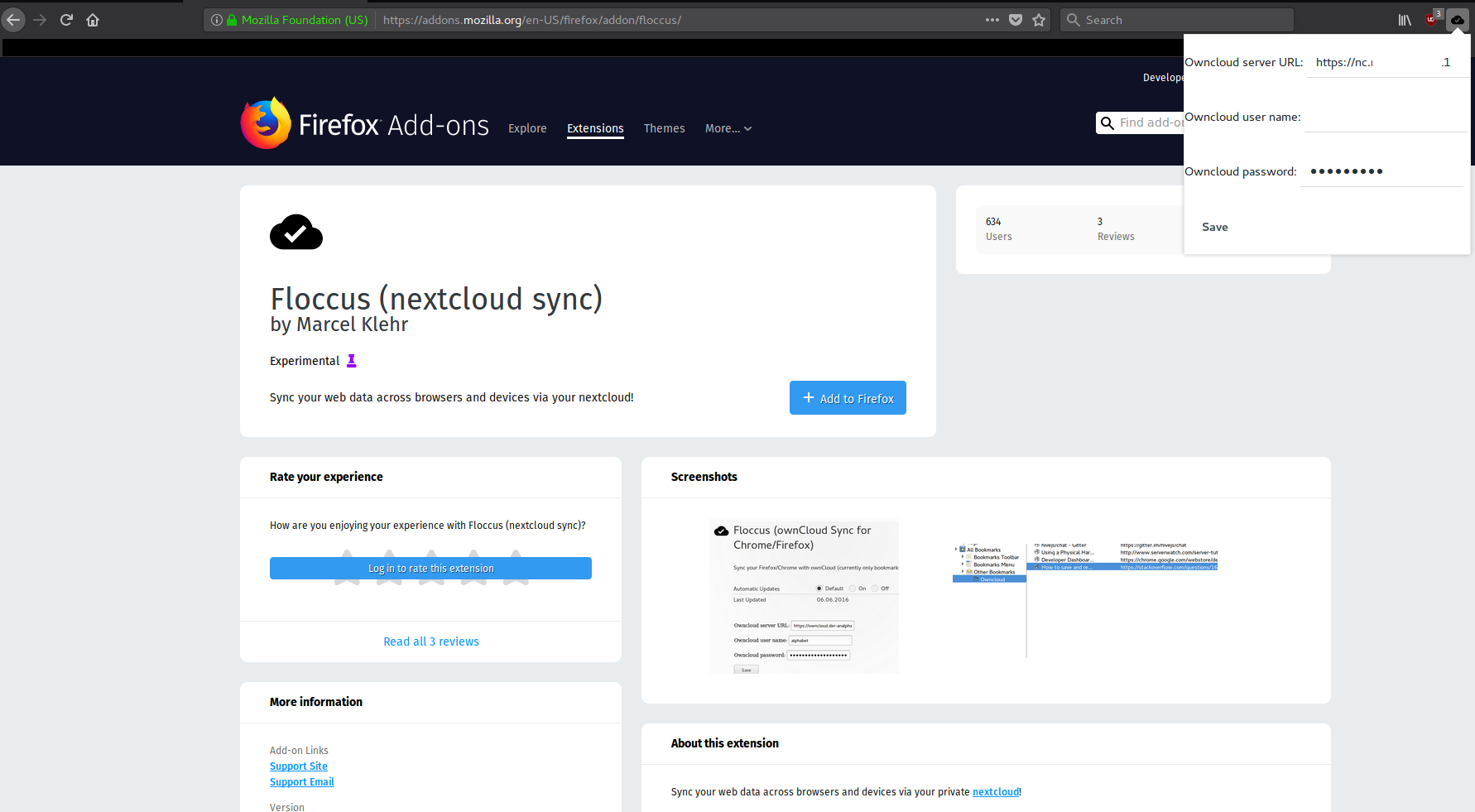
Task: Click the first rating star
Action: 347,568
